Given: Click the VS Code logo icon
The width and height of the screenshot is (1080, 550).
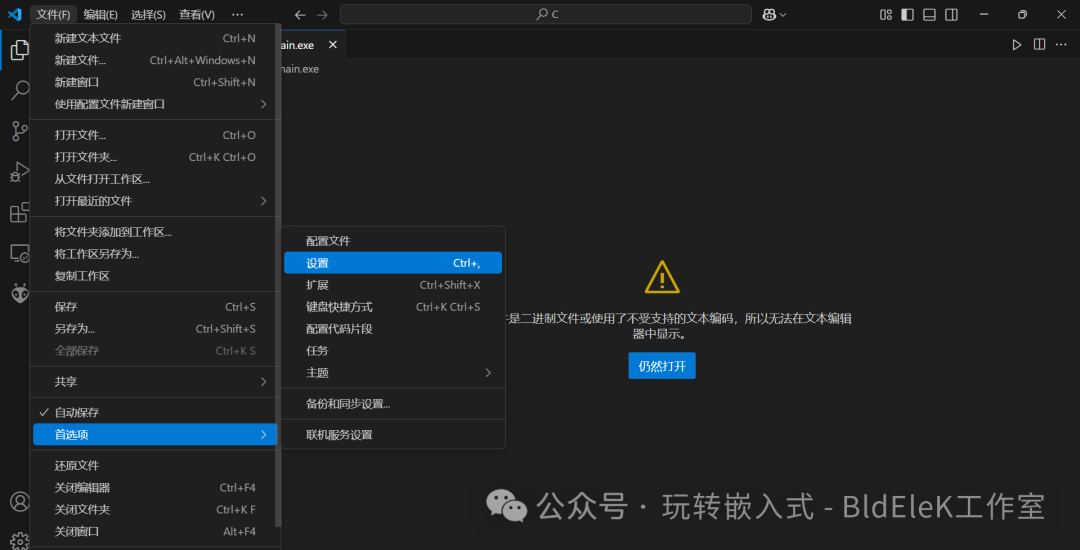Looking at the screenshot, I should click(x=14, y=14).
